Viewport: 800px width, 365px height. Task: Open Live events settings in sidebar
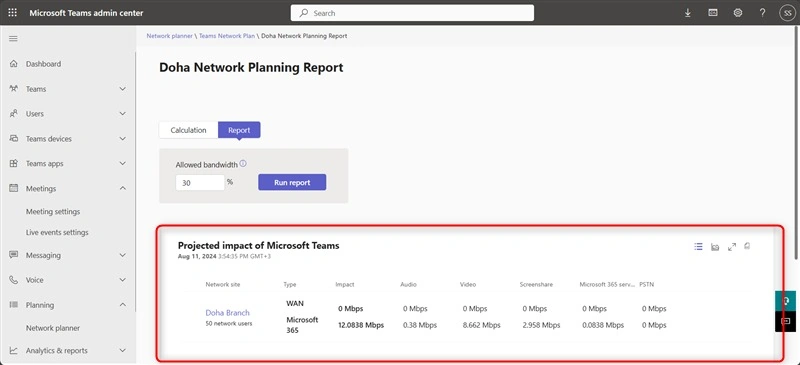[57, 232]
